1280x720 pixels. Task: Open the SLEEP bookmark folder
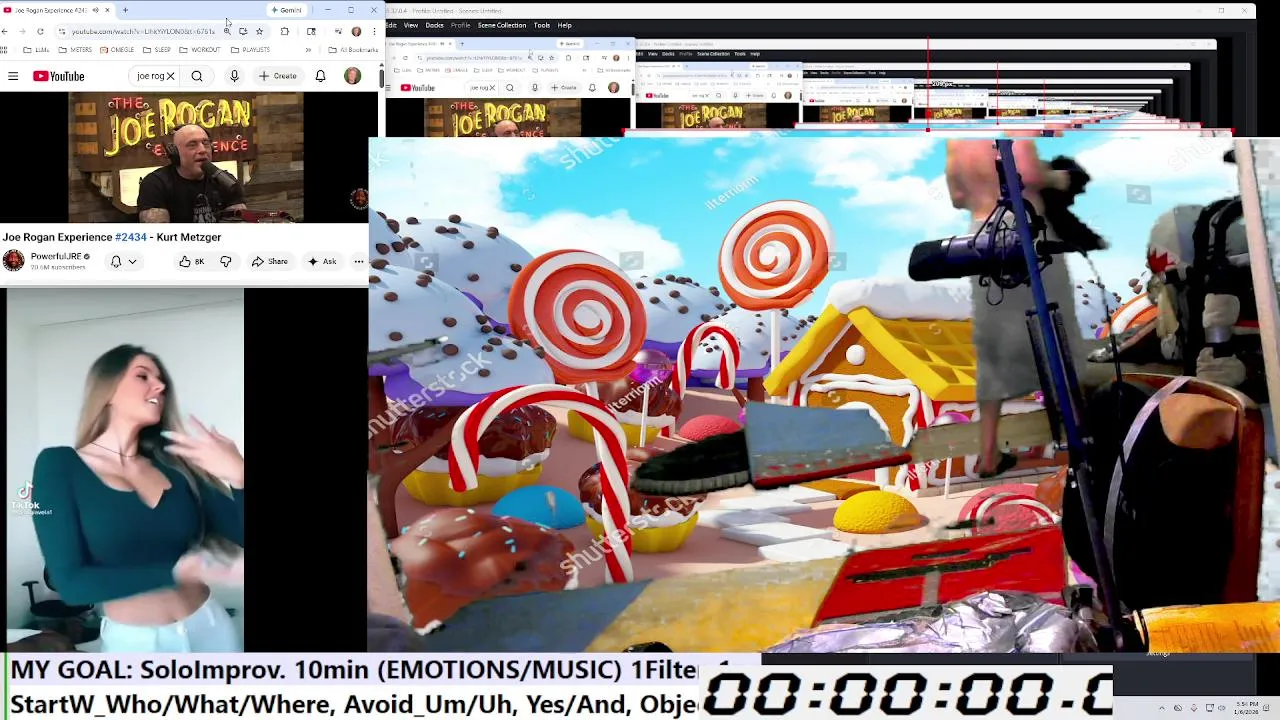pyautogui.click(x=157, y=49)
